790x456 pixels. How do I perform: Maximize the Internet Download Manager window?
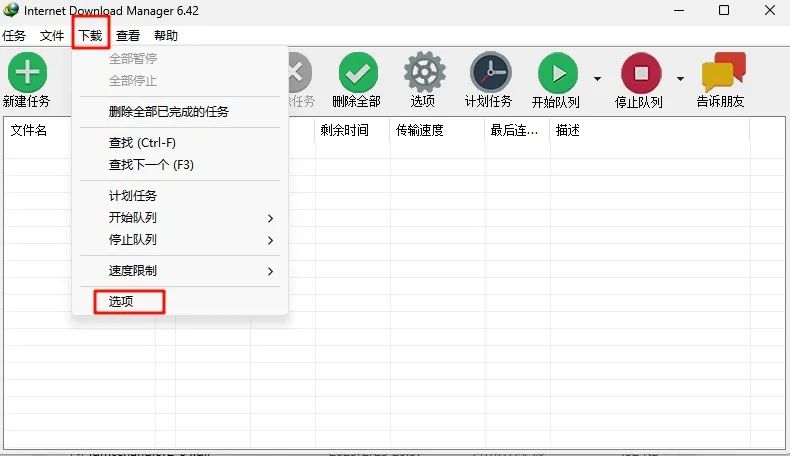[724, 10]
